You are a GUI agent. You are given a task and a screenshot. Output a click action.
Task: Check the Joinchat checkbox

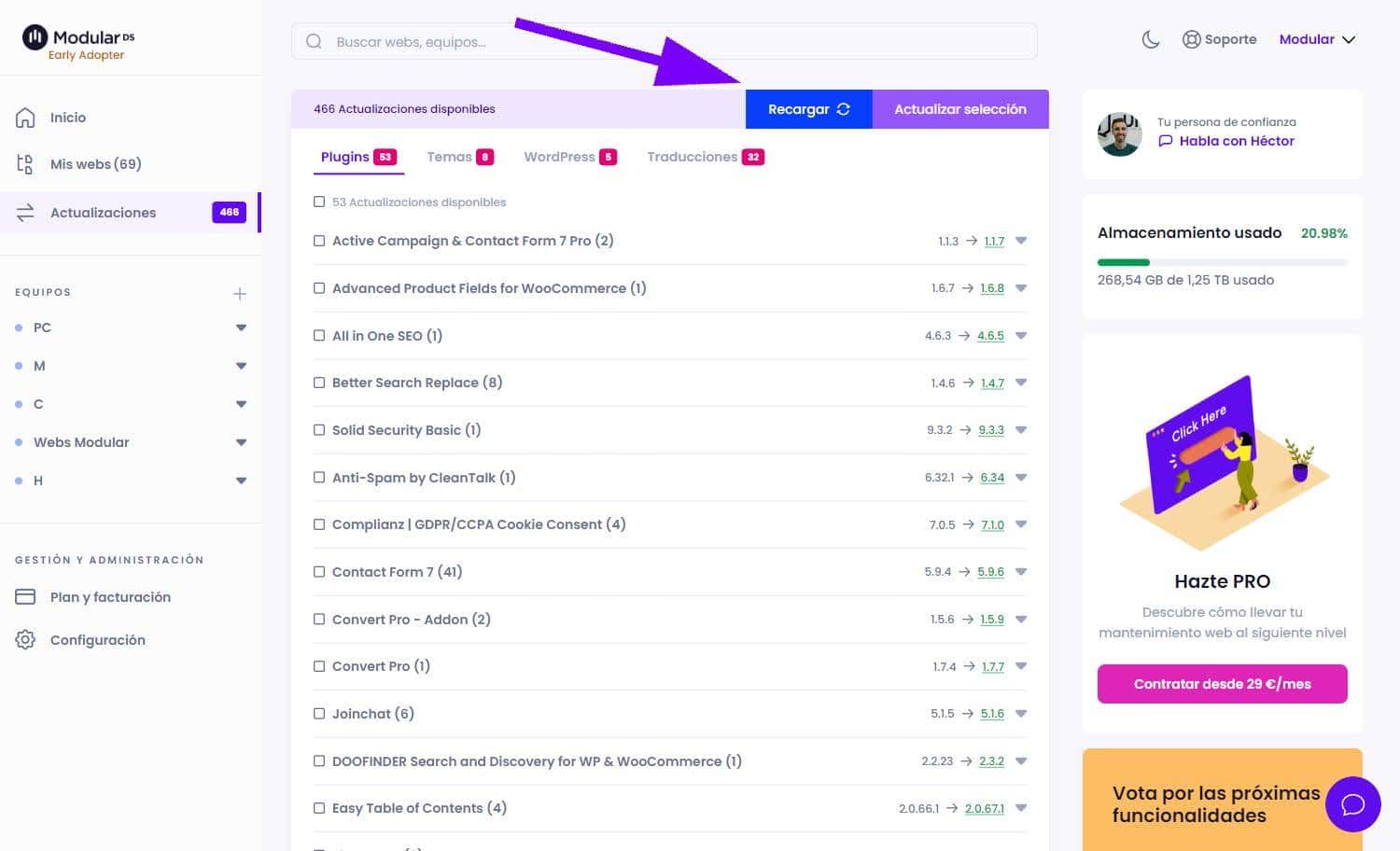(319, 714)
